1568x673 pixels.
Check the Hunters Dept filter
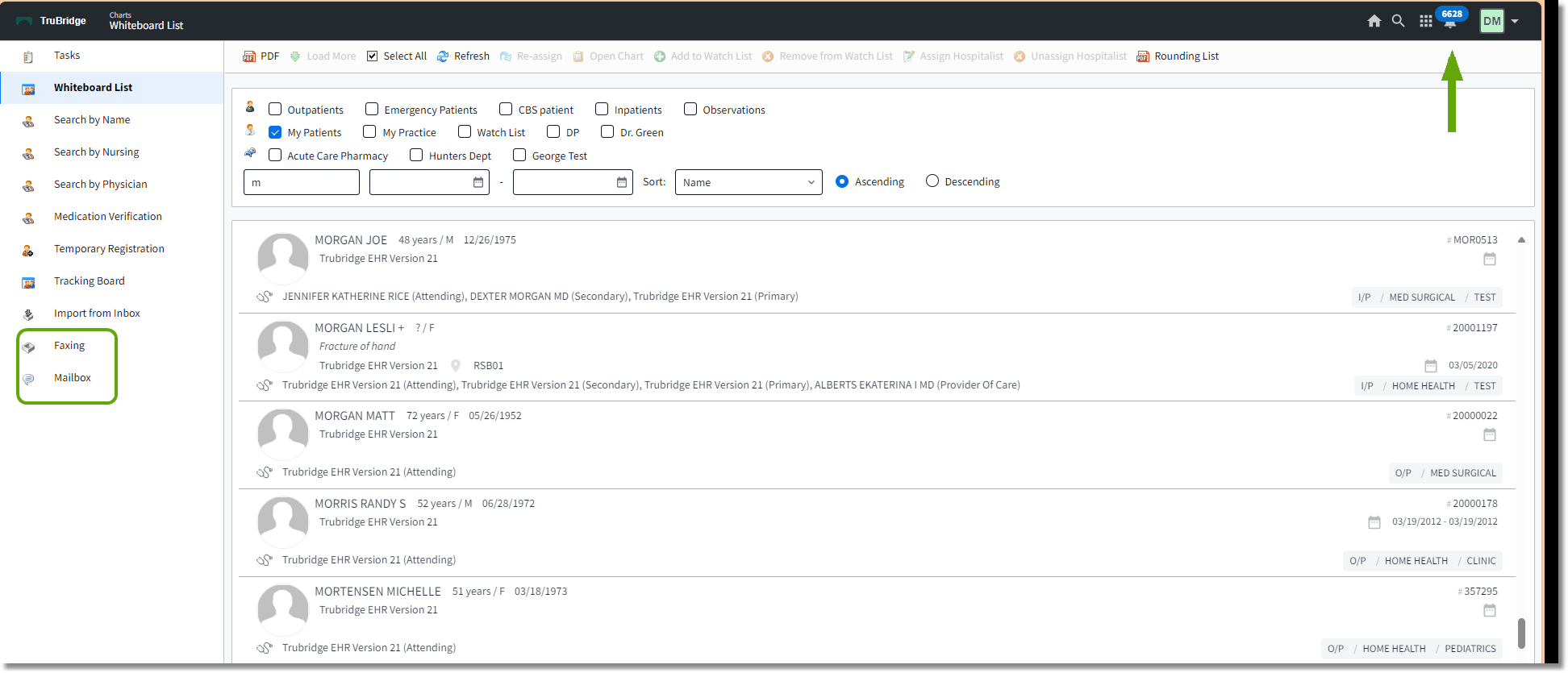point(416,155)
